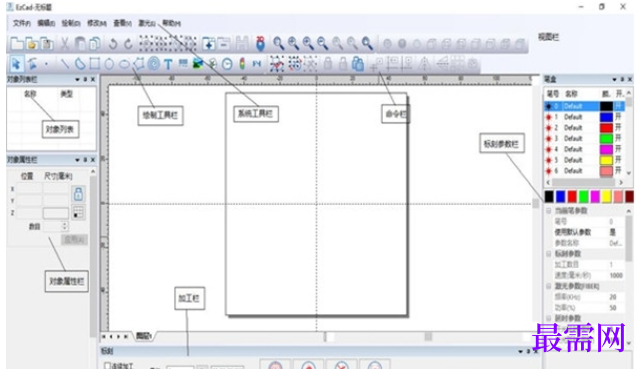Screen dimensions: 644x369
Task: Select the Text tool T icon
Action: click(168, 64)
